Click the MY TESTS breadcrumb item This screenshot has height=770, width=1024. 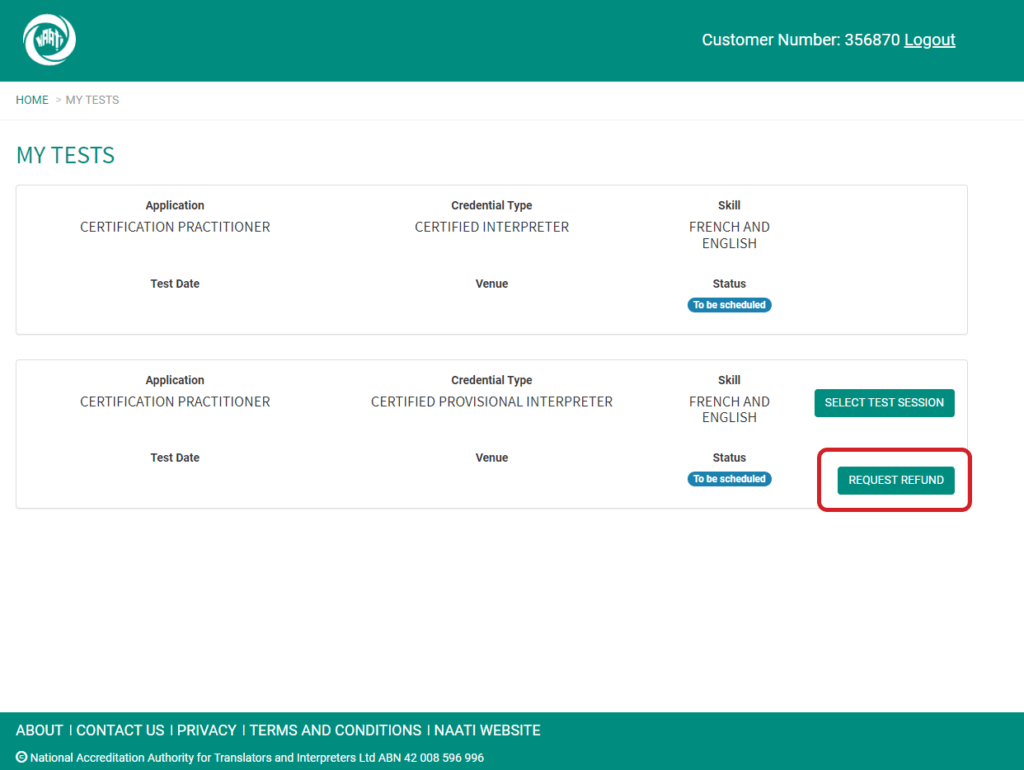pyautogui.click(x=92, y=100)
